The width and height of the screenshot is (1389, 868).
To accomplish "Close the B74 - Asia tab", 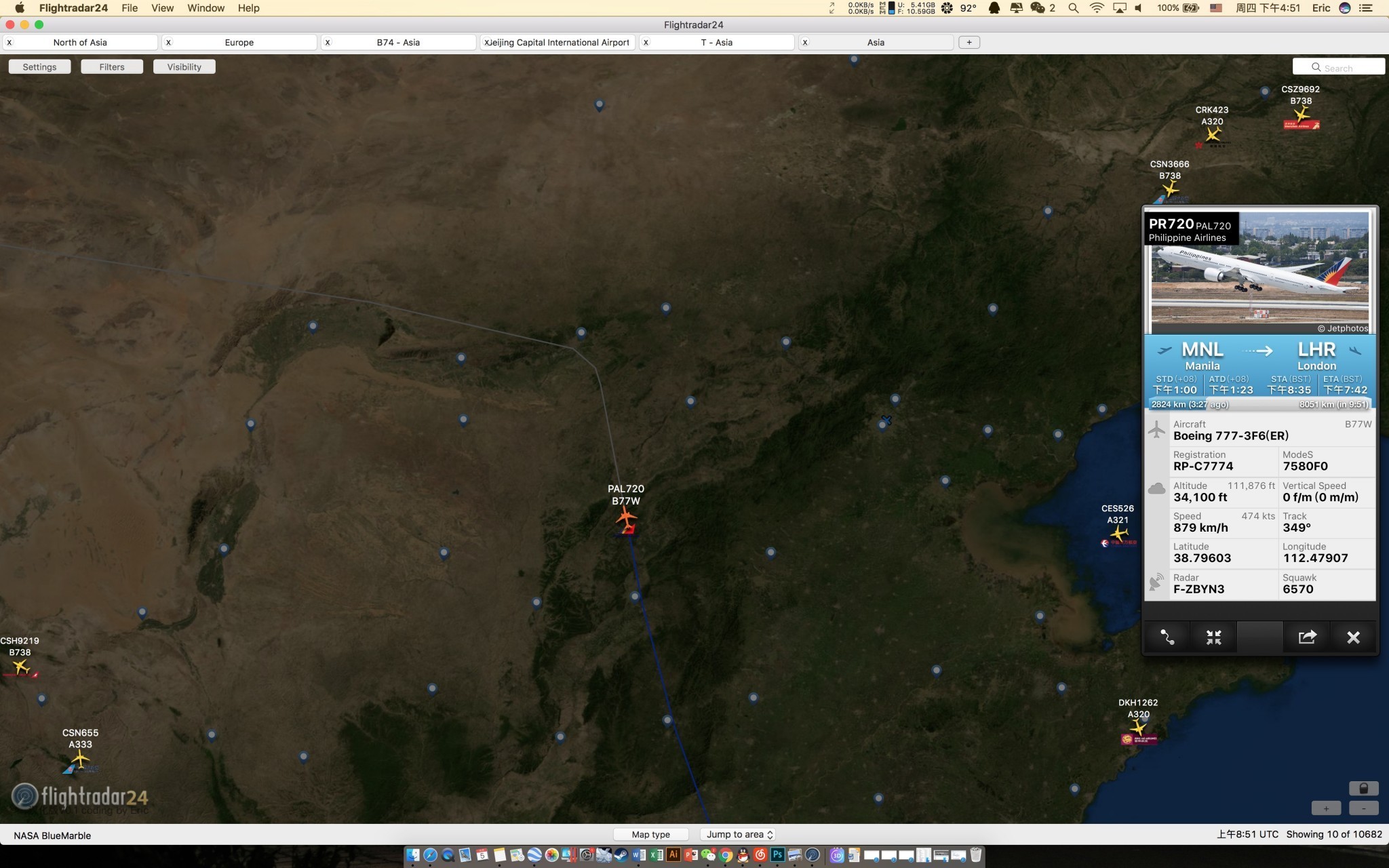I will 328,42.
